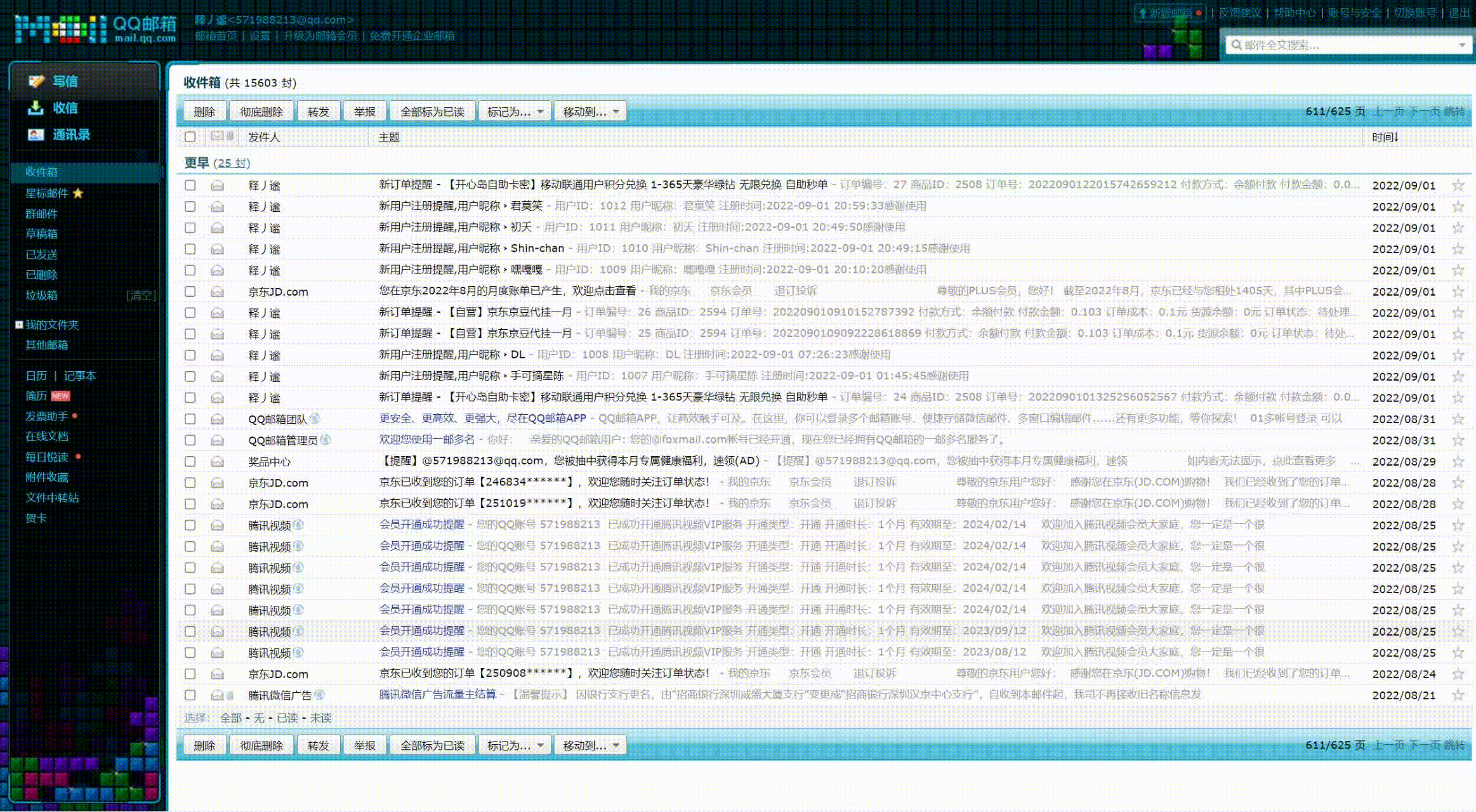Star the QQ邮箱团队 email
Image resolution: width=1476 pixels, height=812 pixels.
[1458, 419]
